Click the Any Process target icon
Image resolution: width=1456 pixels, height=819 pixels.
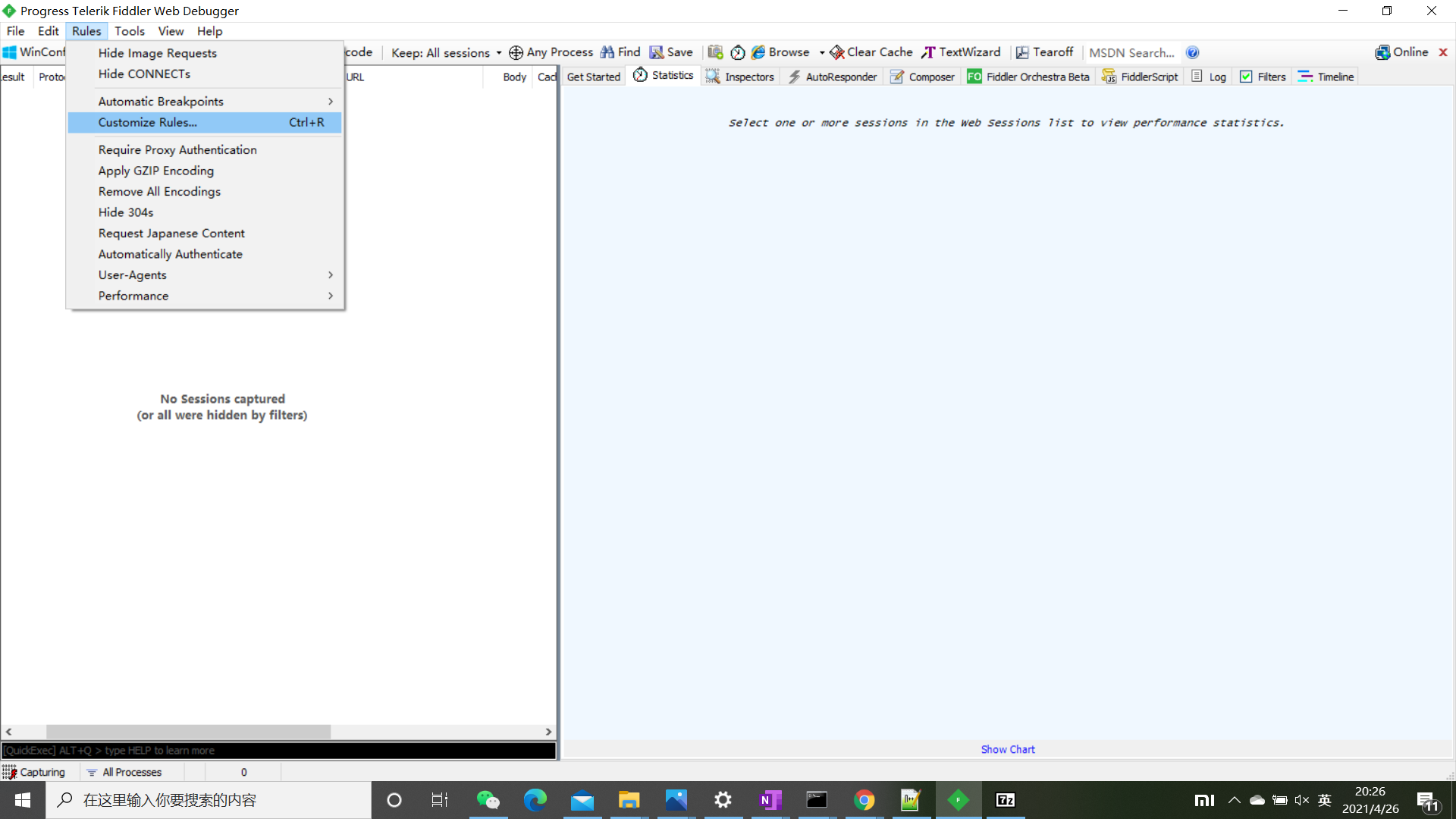tap(516, 52)
